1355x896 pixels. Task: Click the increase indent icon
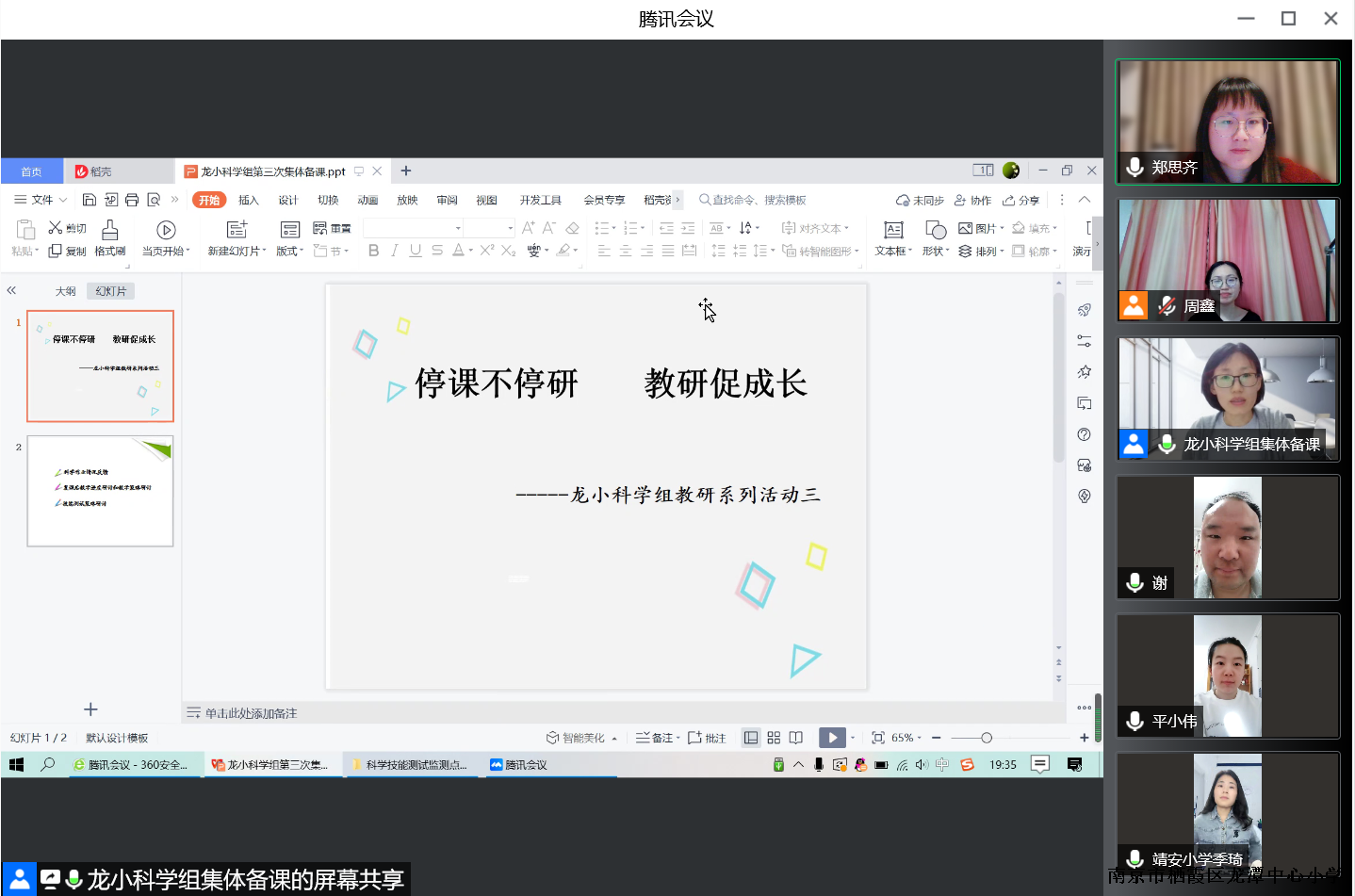[688, 228]
